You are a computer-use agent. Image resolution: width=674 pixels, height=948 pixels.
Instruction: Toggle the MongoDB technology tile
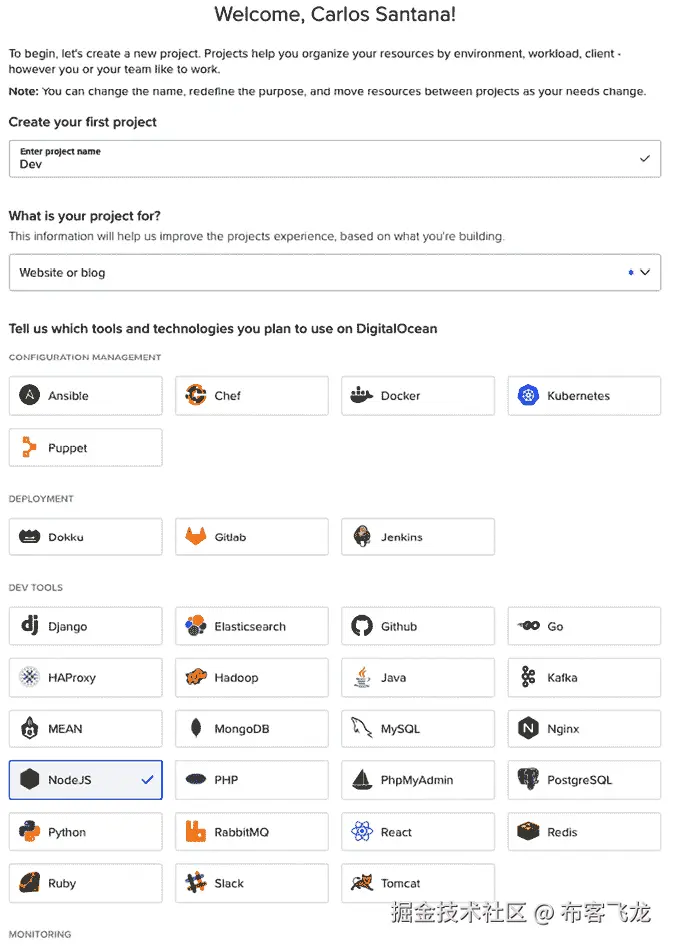[x=251, y=729]
